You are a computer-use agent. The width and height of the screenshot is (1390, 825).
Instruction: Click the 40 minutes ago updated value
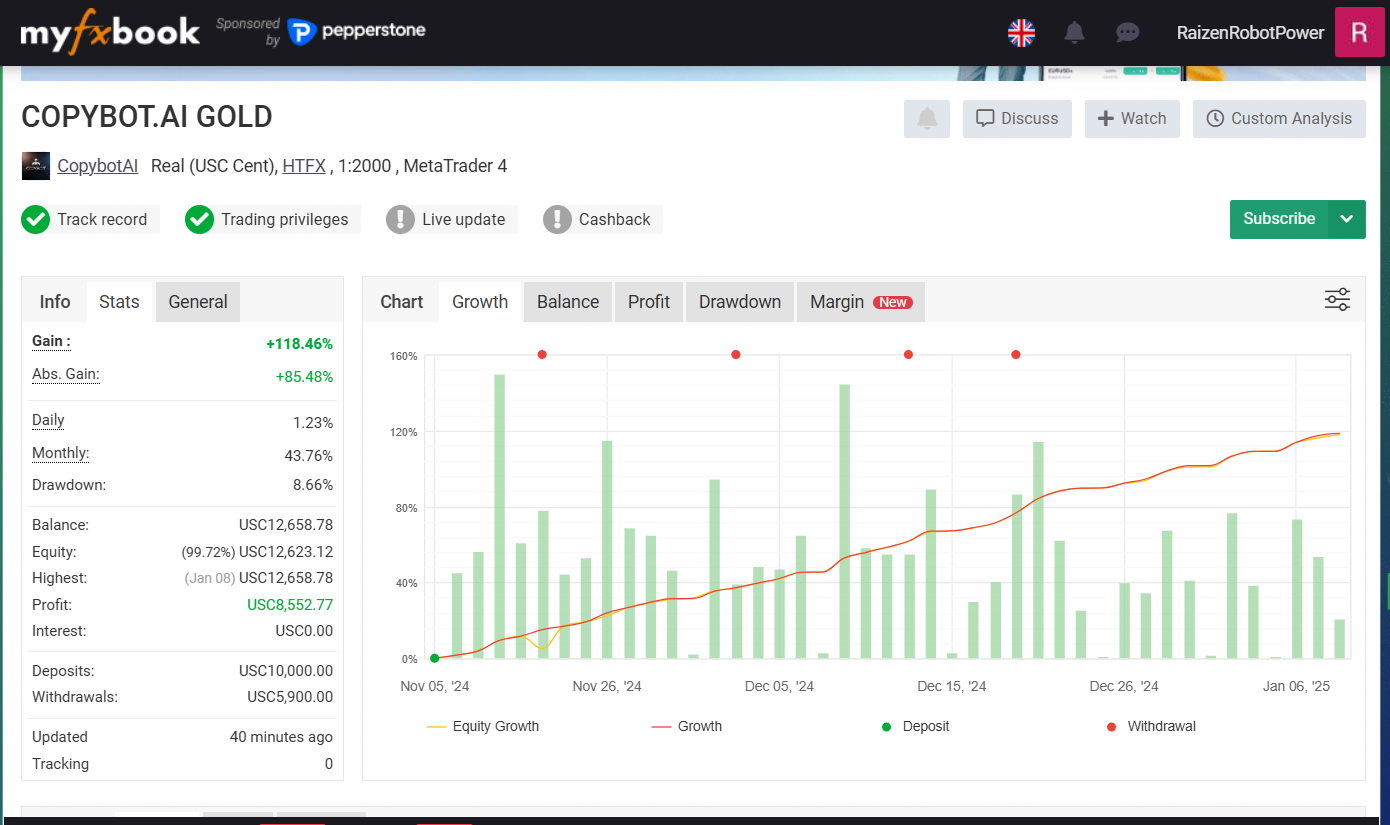pos(281,737)
